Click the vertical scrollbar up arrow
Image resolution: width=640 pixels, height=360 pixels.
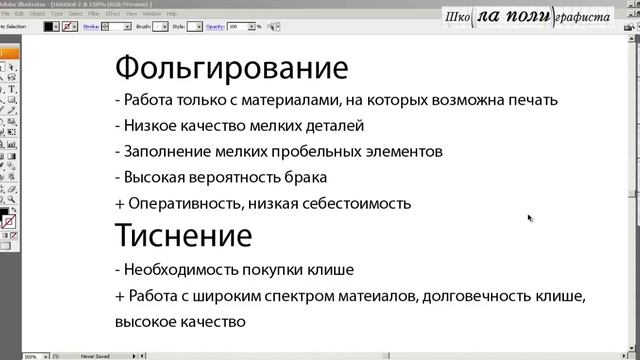tap(632, 39)
